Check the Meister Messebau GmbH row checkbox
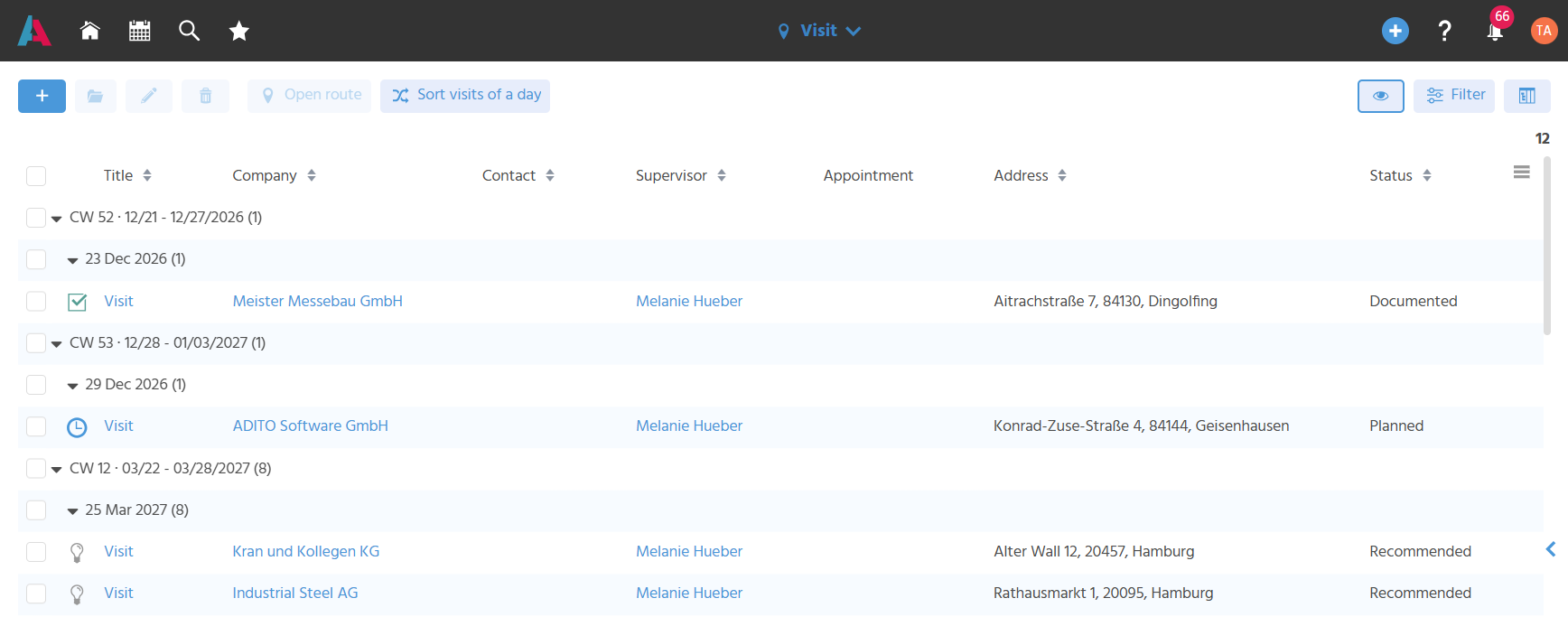The image size is (1568, 617). pos(36,301)
